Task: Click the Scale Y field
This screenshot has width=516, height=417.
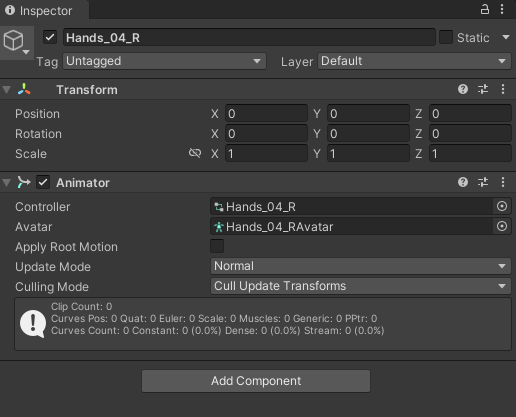Action: [x=368, y=154]
